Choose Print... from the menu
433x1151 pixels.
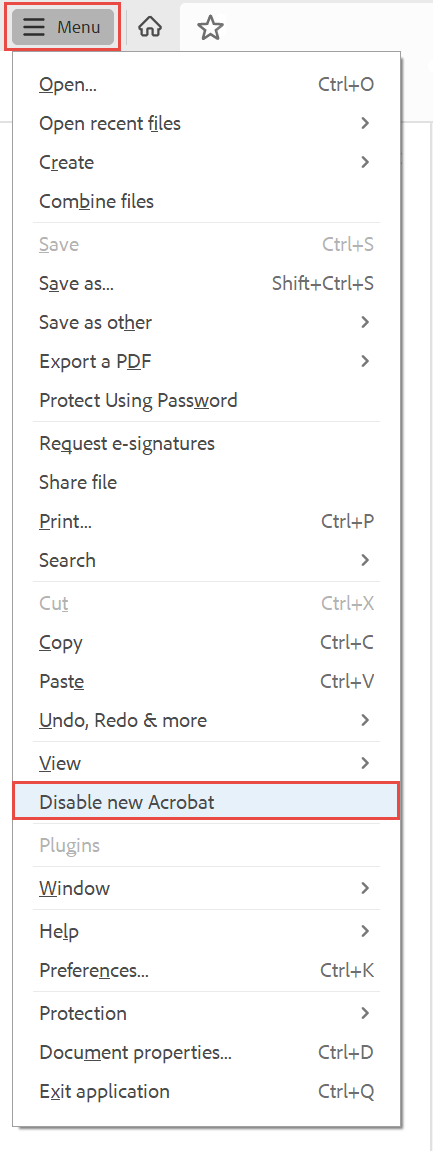[x=207, y=521]
